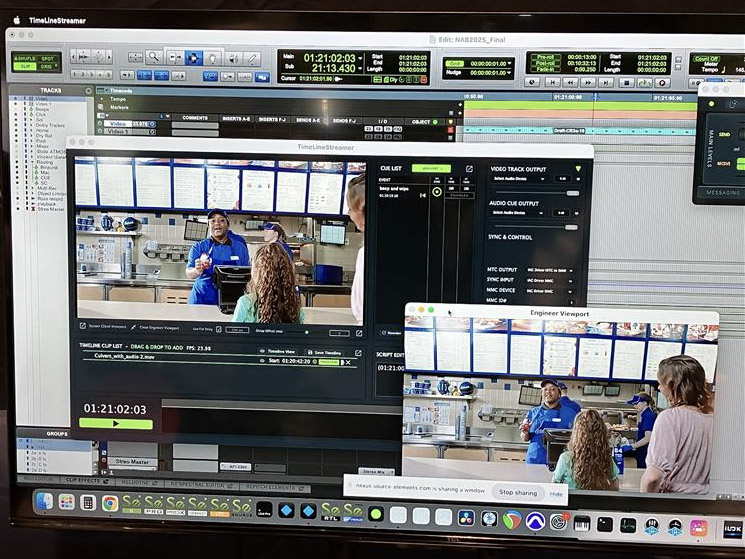This screenshot has height=559, width=745.
Task: Open the MTC OUTPUT dropdown
Action: point(550,270)
